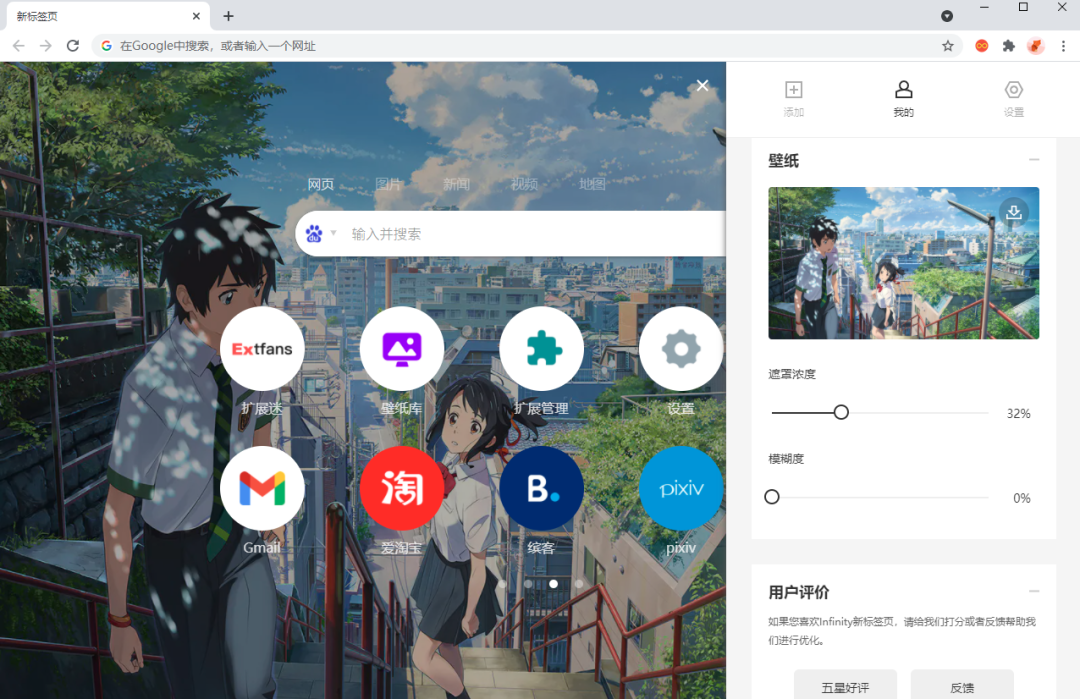
Task: Select the 新标签页 browser tab
Action: pos(108,16)
